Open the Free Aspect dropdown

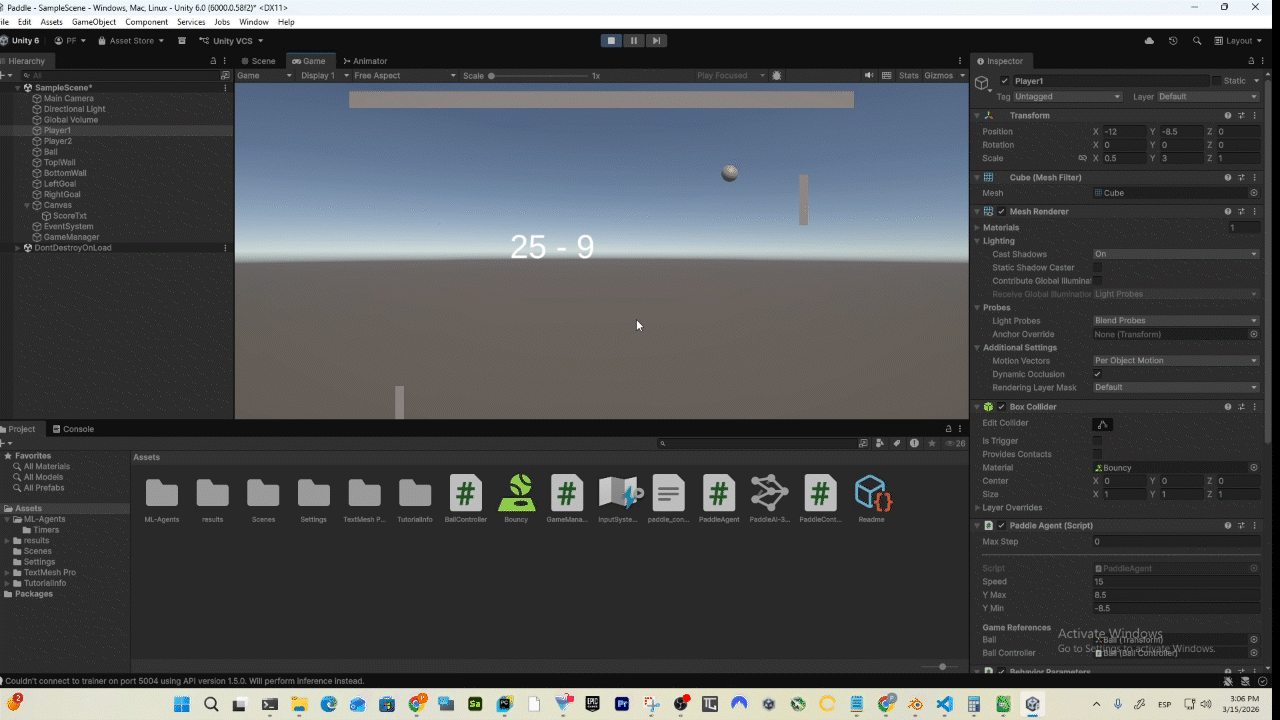point(405,76)
